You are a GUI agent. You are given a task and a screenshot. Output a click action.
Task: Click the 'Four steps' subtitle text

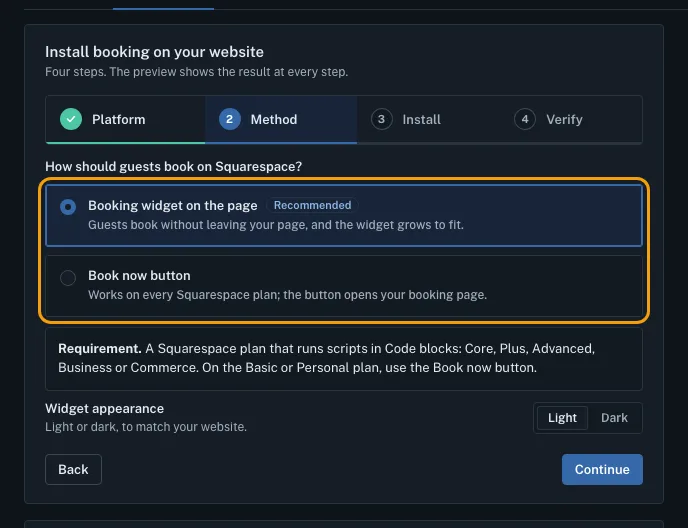197,72
